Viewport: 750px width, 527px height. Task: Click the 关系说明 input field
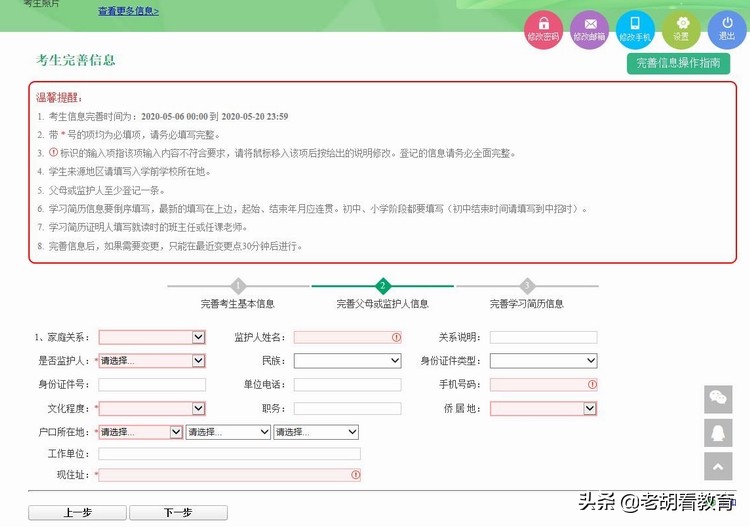[543, 337]
